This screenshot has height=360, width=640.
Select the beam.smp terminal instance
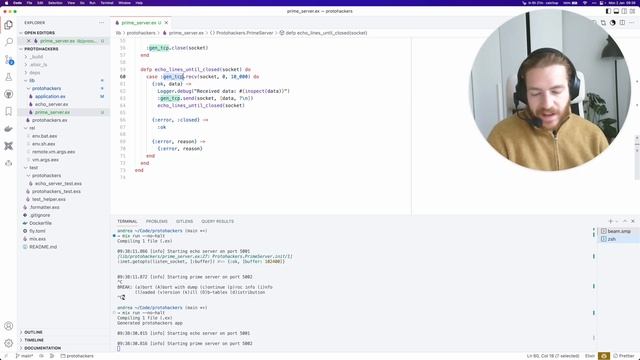(618, 231)
